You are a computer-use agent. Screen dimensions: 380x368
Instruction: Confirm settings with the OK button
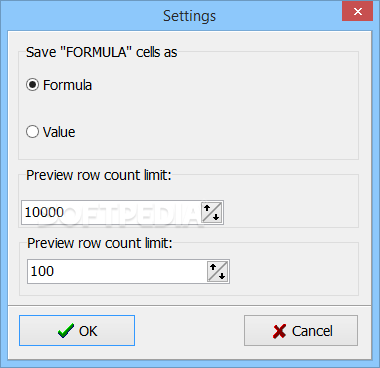click(x=77, y=331)
